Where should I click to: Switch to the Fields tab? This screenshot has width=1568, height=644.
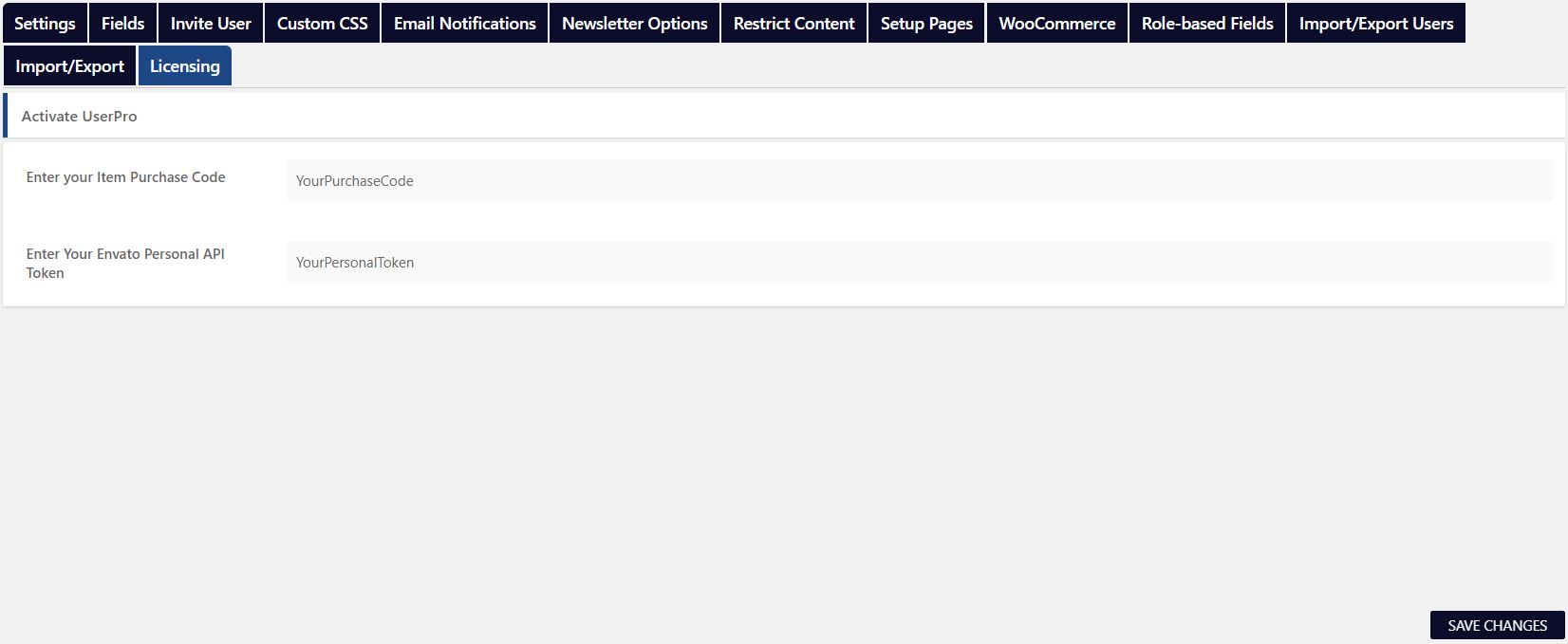[123, 23]
